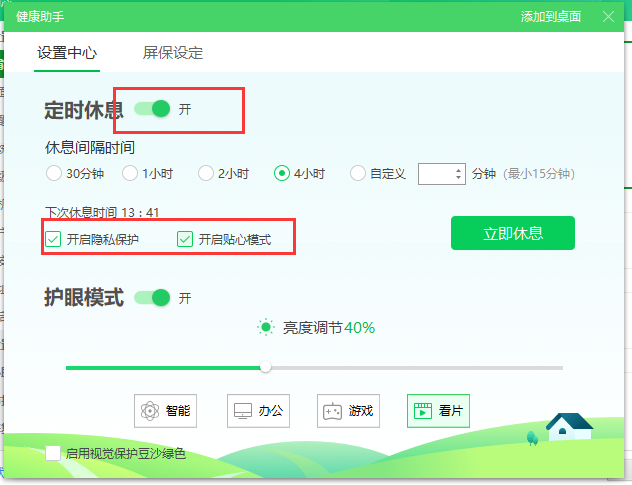Image resolution: width=632 pixels, height=485 pixels.
Task: Select the 30分钟 interval option
Action: (54, 173)
